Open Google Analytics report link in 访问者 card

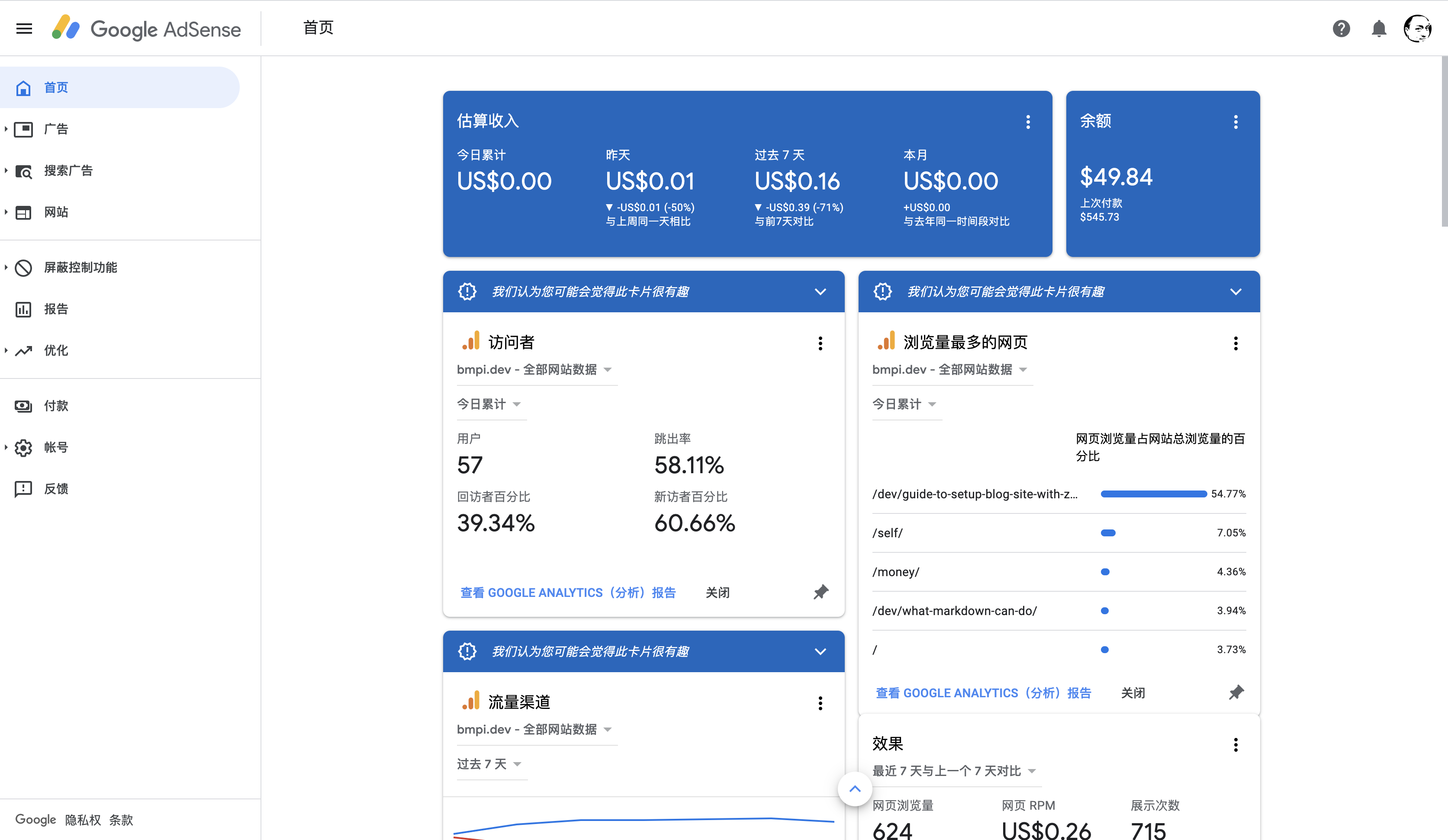pos(568,593)
